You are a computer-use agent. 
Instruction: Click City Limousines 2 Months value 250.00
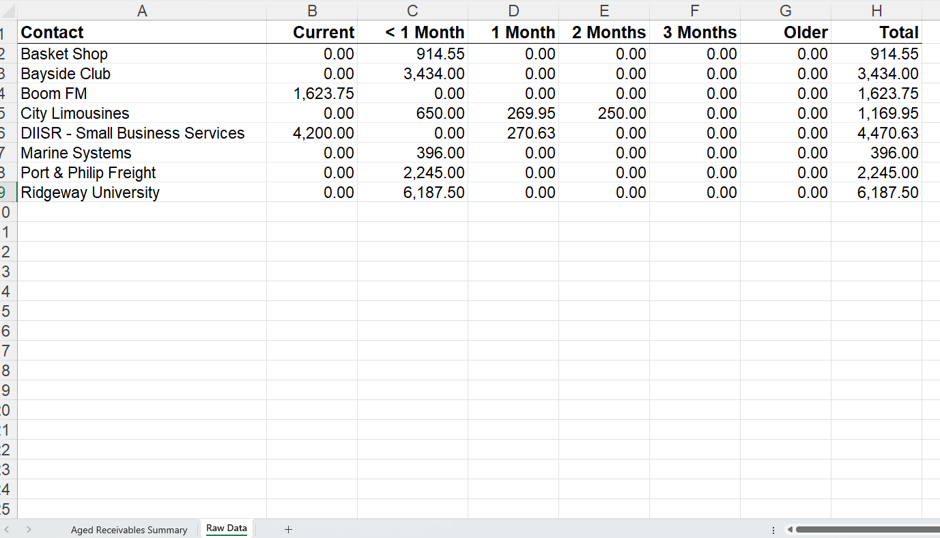[x=604, y=113]
